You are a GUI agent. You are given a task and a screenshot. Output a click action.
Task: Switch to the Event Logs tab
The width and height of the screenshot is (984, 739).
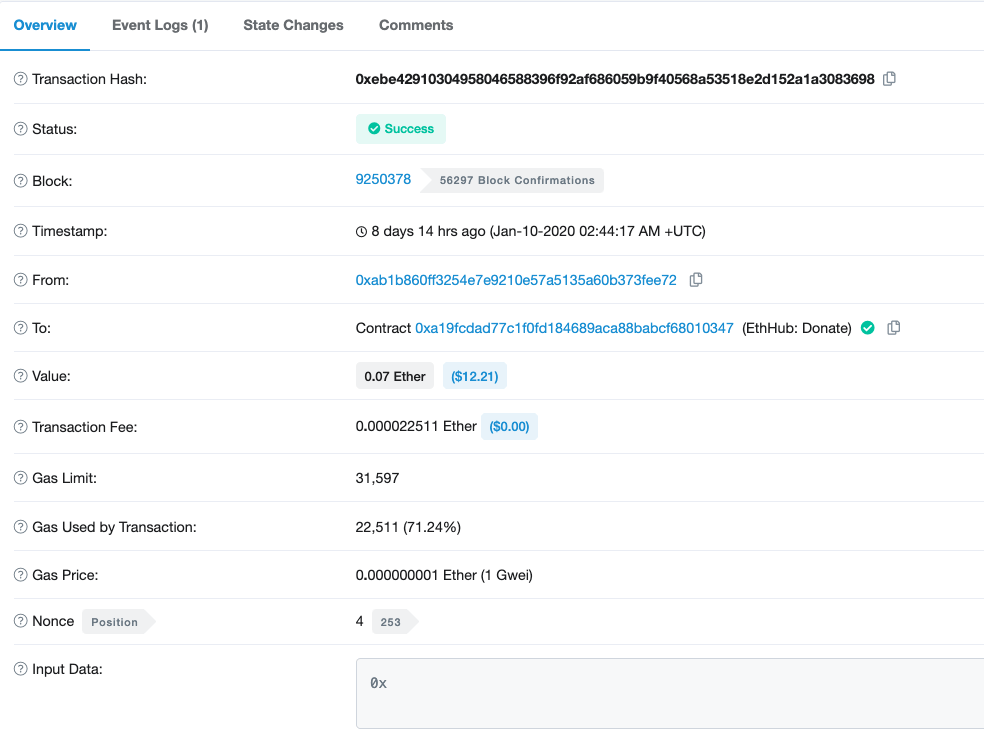160,25
